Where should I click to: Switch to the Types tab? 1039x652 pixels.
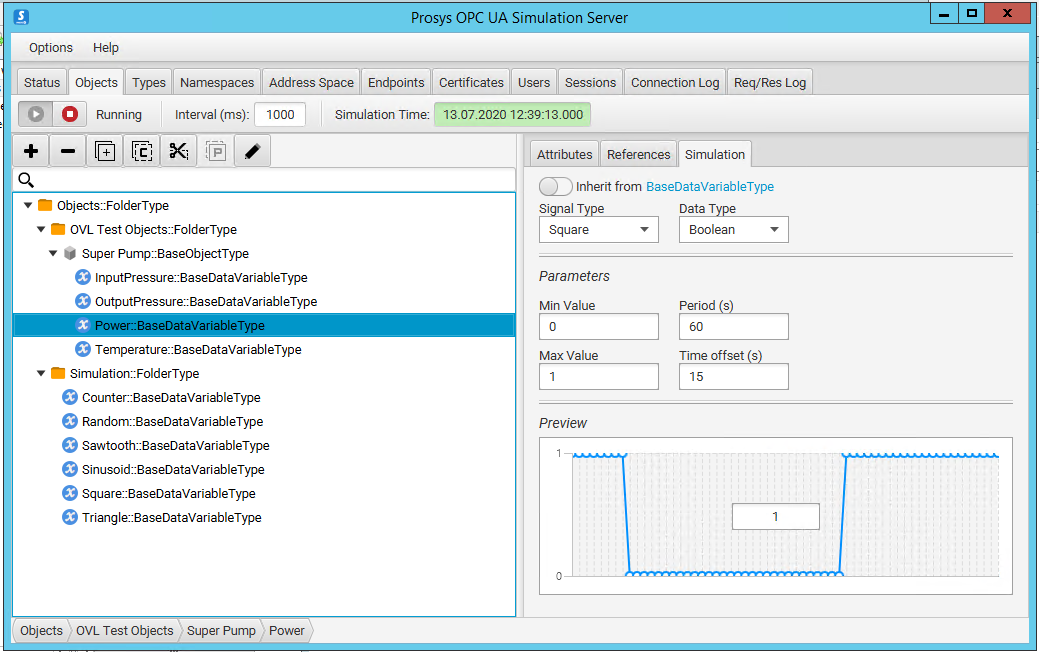148,82
